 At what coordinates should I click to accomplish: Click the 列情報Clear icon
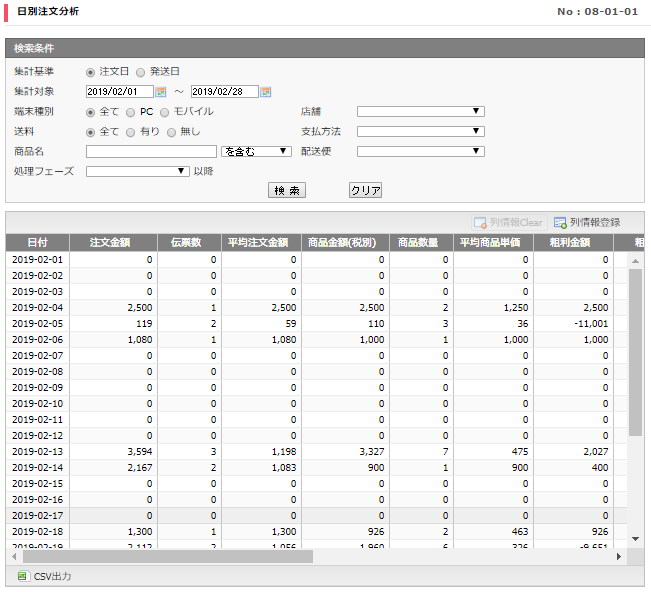(x=480, y=223)
